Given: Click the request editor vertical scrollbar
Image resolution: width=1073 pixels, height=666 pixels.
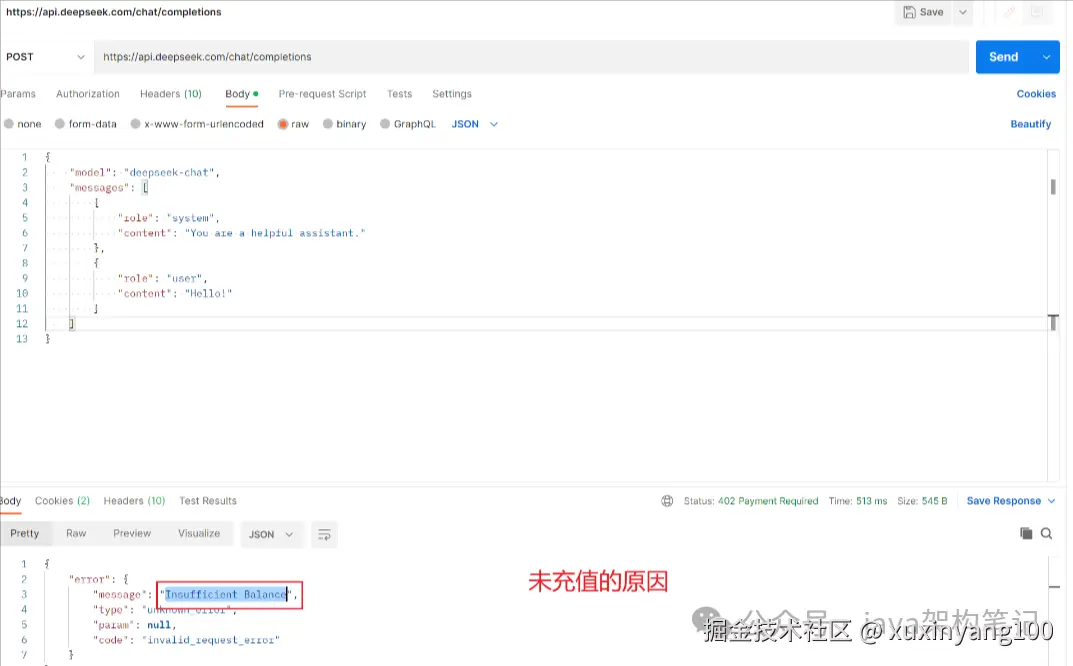Looking at the screenshot, I should (x=1053, y=186).
